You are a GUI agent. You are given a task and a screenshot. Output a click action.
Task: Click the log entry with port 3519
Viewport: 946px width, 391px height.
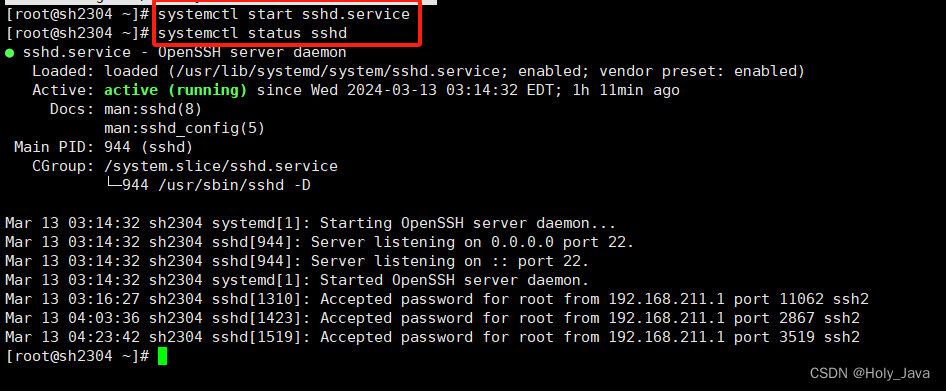coord(433,337)
